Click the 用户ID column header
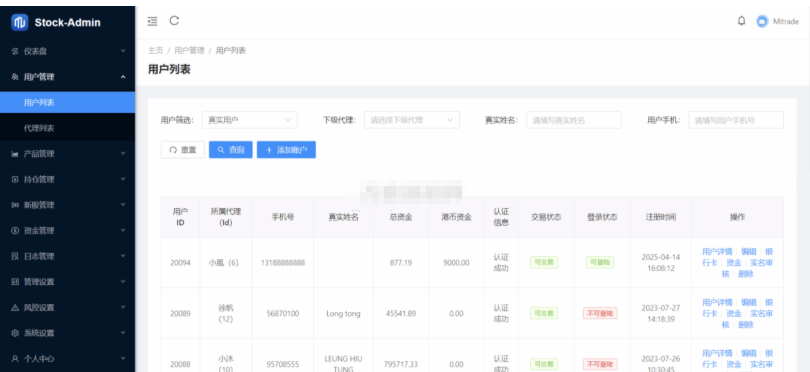Viewport: 810px width, 372px height. coord(180,217)
